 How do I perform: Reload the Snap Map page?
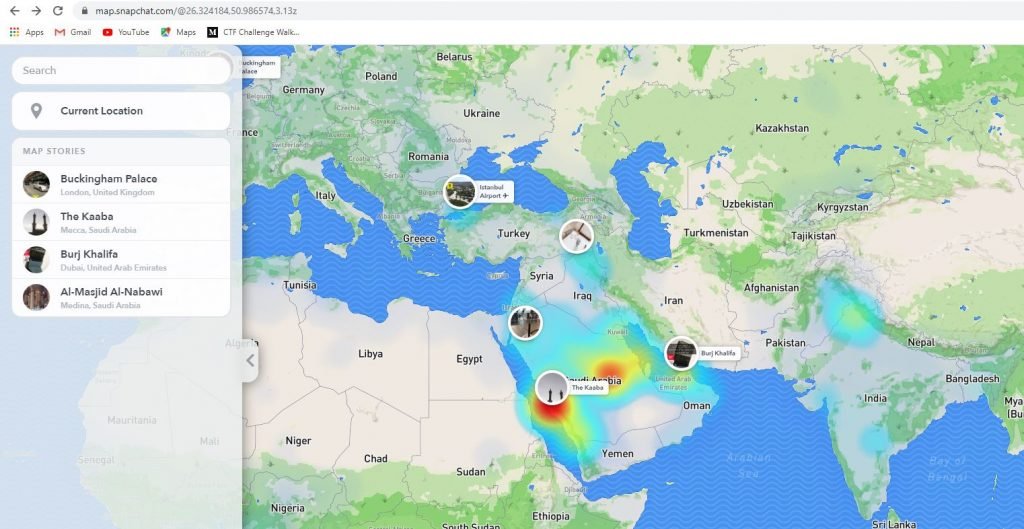point(57,11)
